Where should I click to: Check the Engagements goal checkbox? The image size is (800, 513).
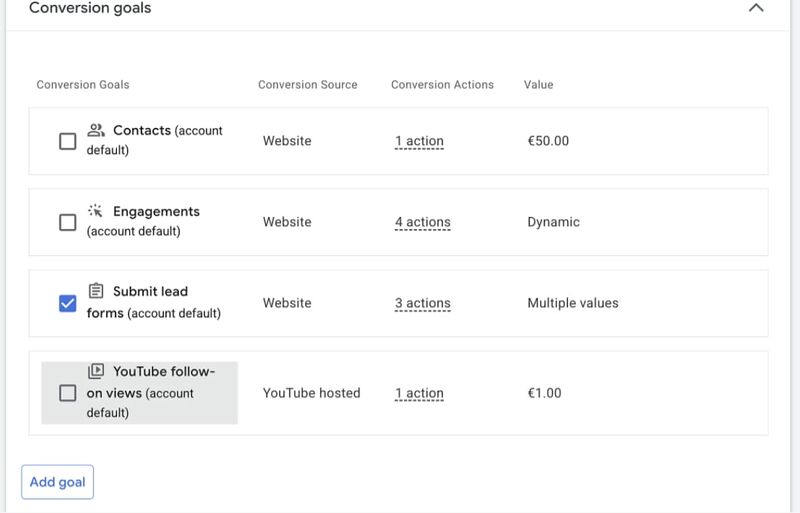tap(68, 222)
